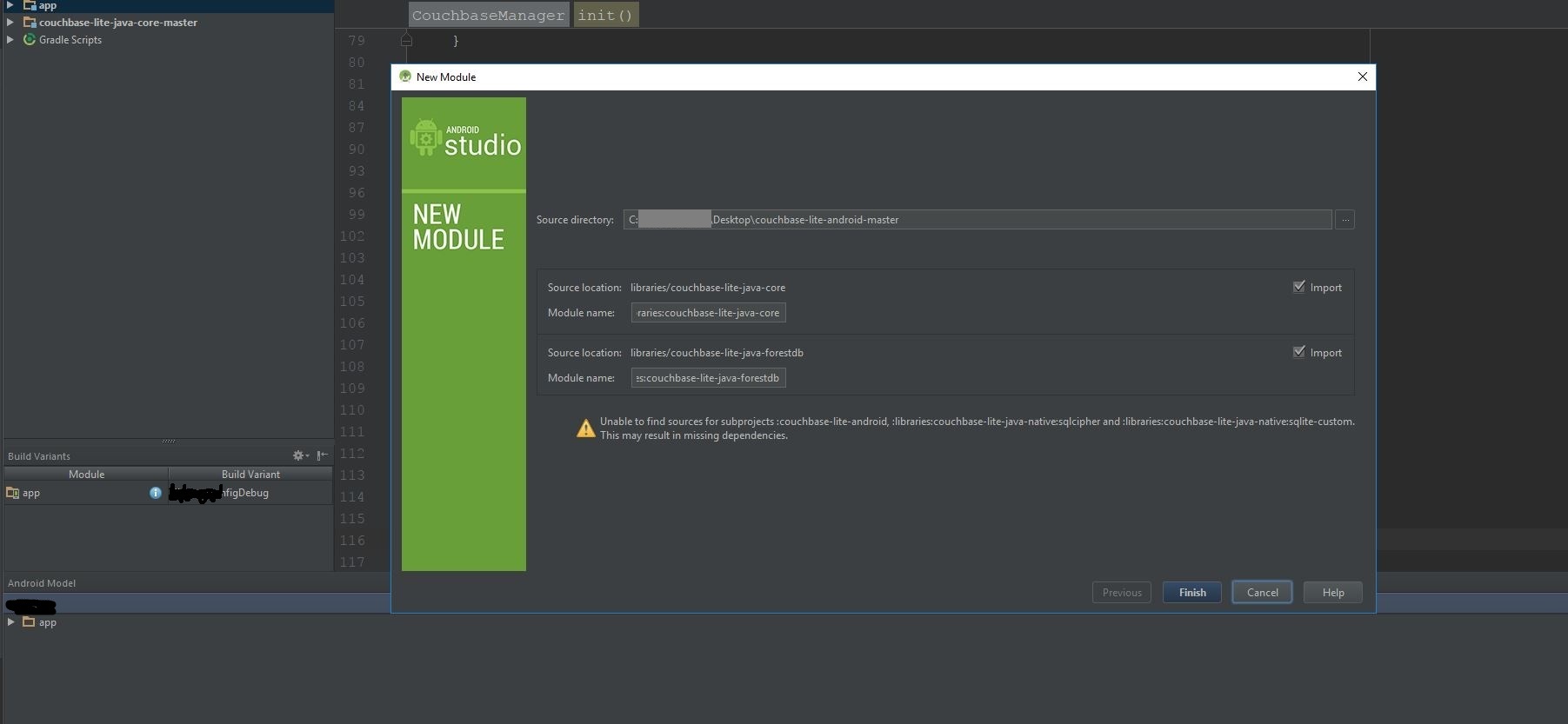
Task: Click line number 111 in the editor gutter
Action: [352, 432]
